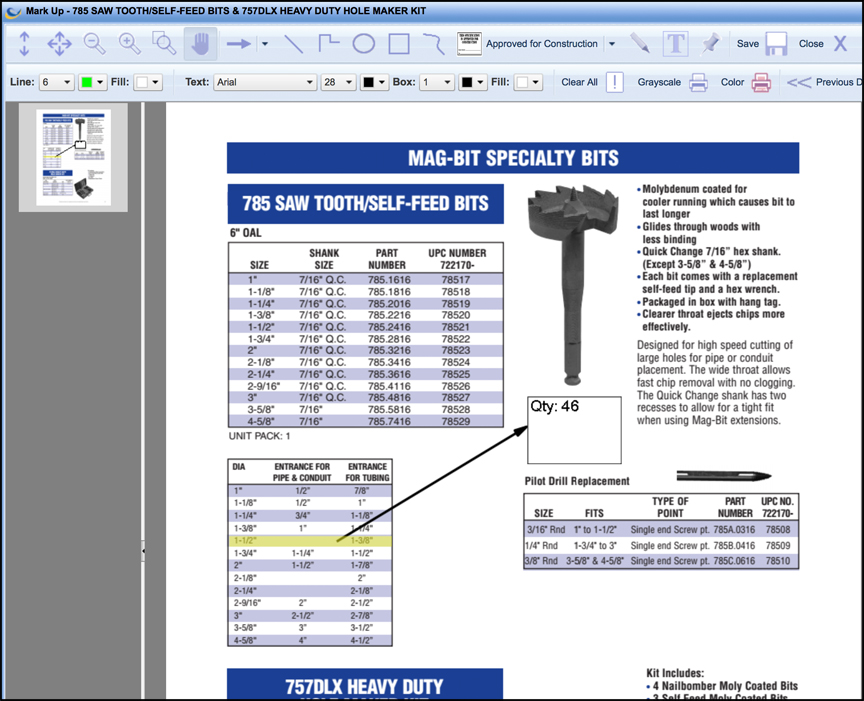Viewport: 864px width, 701px height.
Task: Open the Arial font dropdown
Action: tap(265, 82)
